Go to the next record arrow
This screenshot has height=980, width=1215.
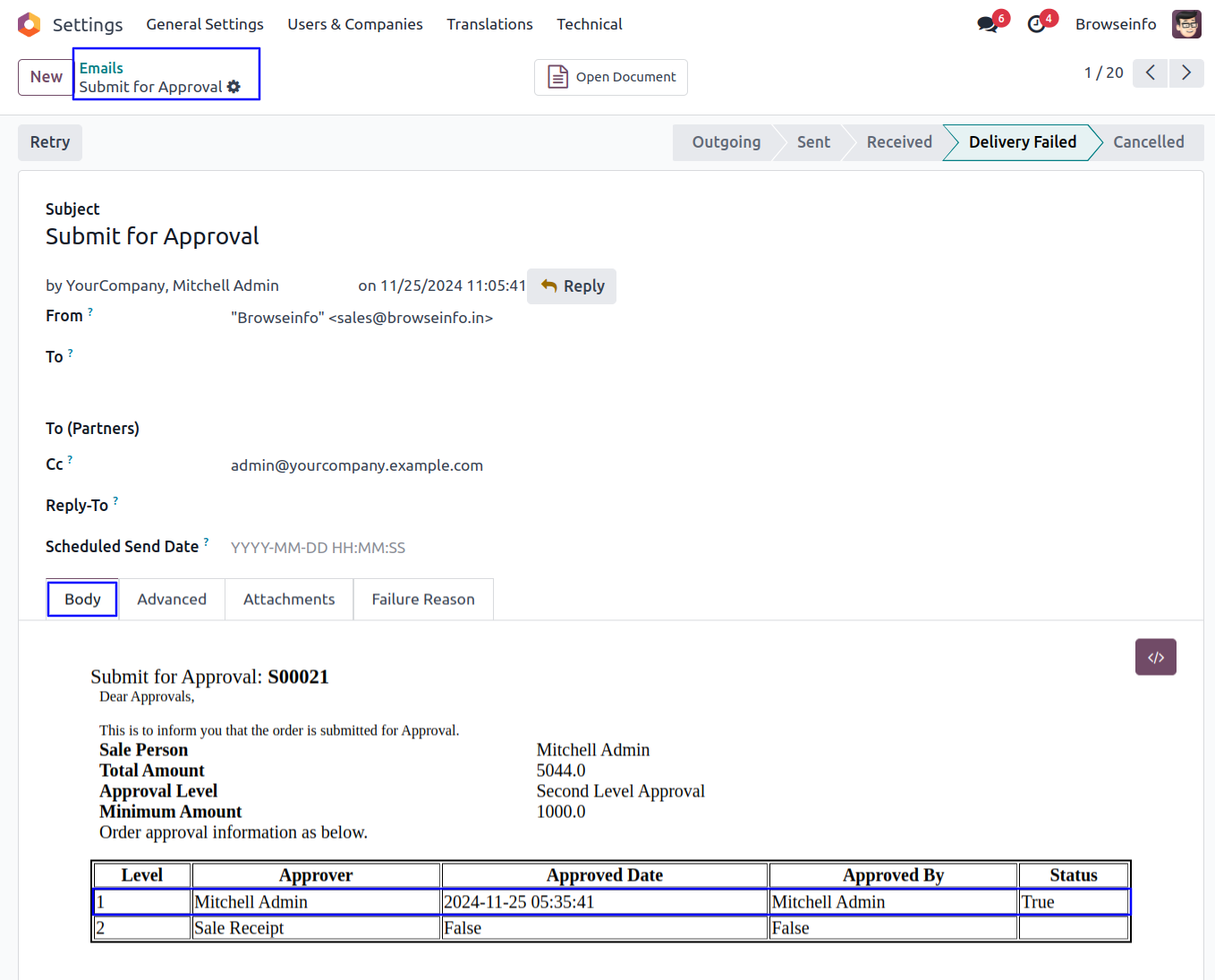(1186, 72)
